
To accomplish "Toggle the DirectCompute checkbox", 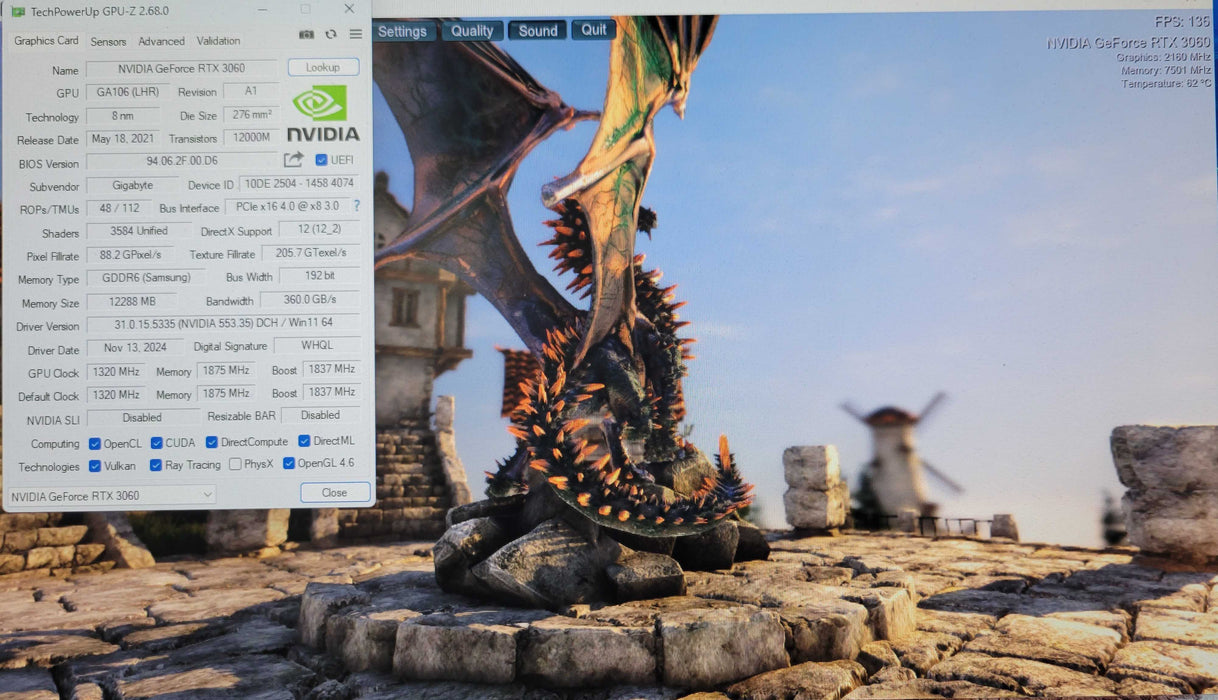I will click(212, 442).
